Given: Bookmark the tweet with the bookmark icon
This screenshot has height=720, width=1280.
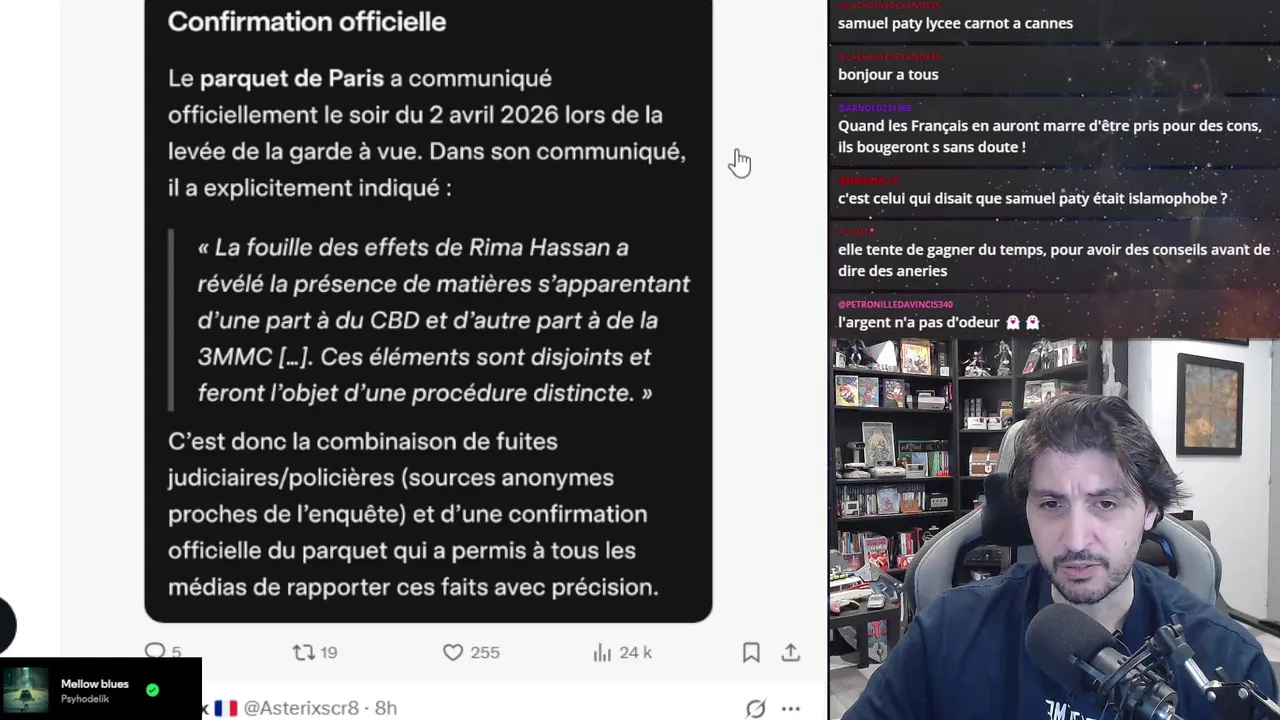Looking at the screenshot, I should (x=751, y=652).
